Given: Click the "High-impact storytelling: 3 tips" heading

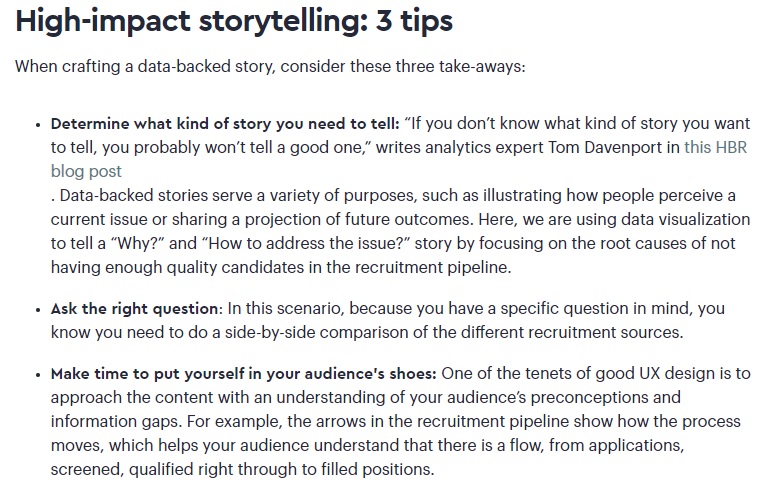Looking at the screenshot, I should [x=234, y=21].
